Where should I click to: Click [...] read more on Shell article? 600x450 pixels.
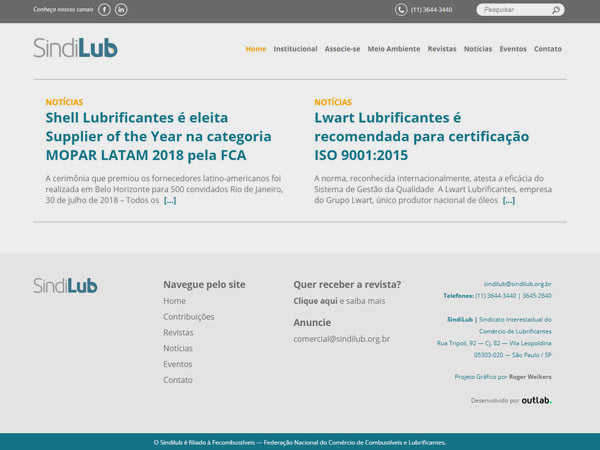tap(170, 200)
